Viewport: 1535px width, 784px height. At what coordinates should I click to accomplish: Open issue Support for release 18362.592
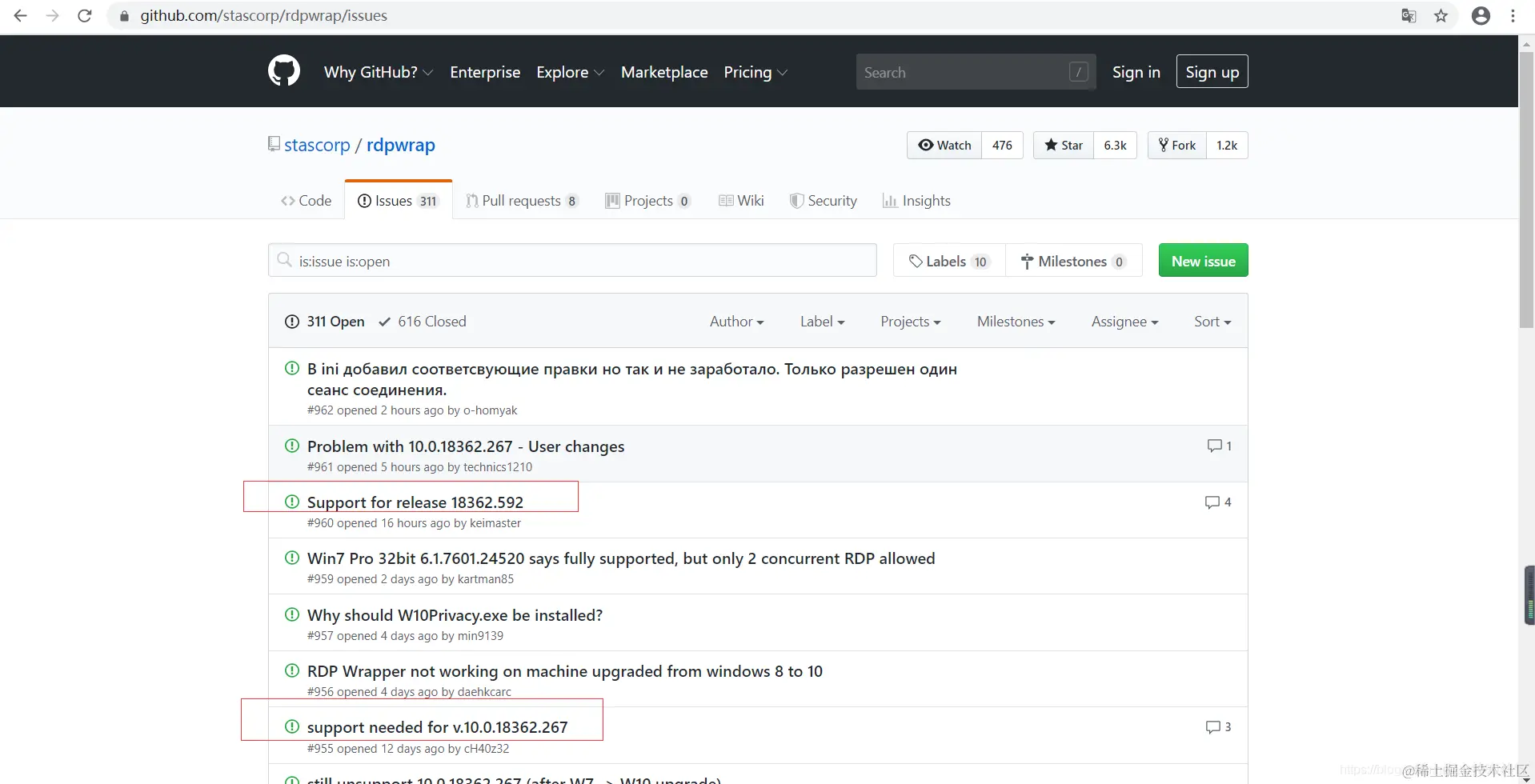[x=415, y=502]
